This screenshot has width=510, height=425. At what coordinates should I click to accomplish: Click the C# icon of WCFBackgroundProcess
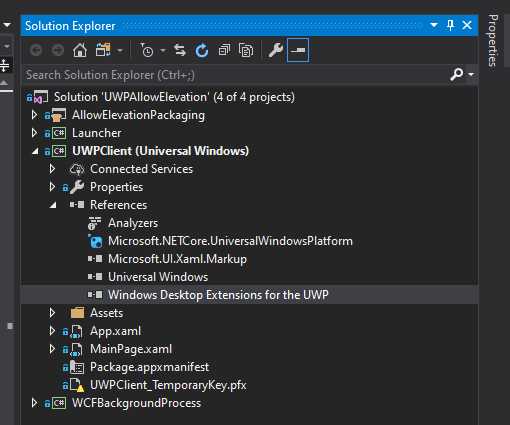(x=59, y=403)
